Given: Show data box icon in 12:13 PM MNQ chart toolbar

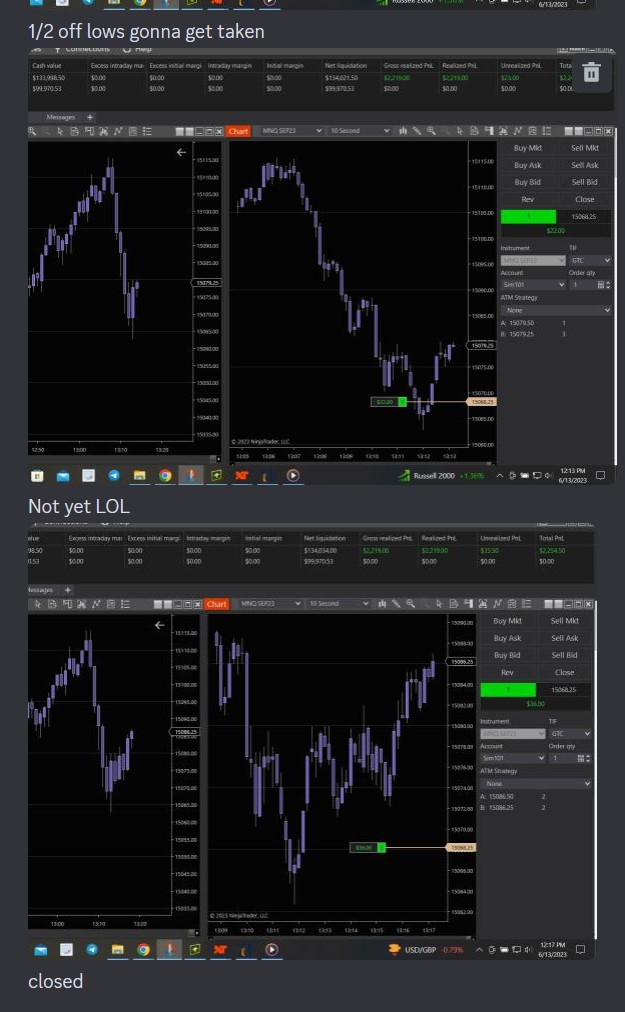Looking at the screenshot, I should 474,131.
